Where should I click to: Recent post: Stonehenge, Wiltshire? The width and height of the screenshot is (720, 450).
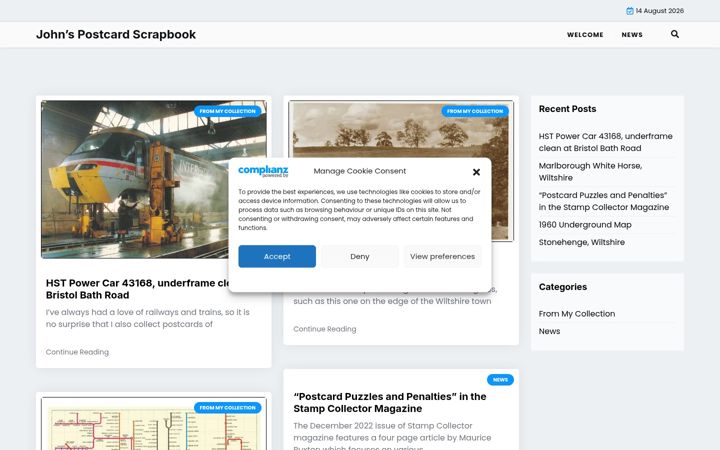(x=581, y=242)
